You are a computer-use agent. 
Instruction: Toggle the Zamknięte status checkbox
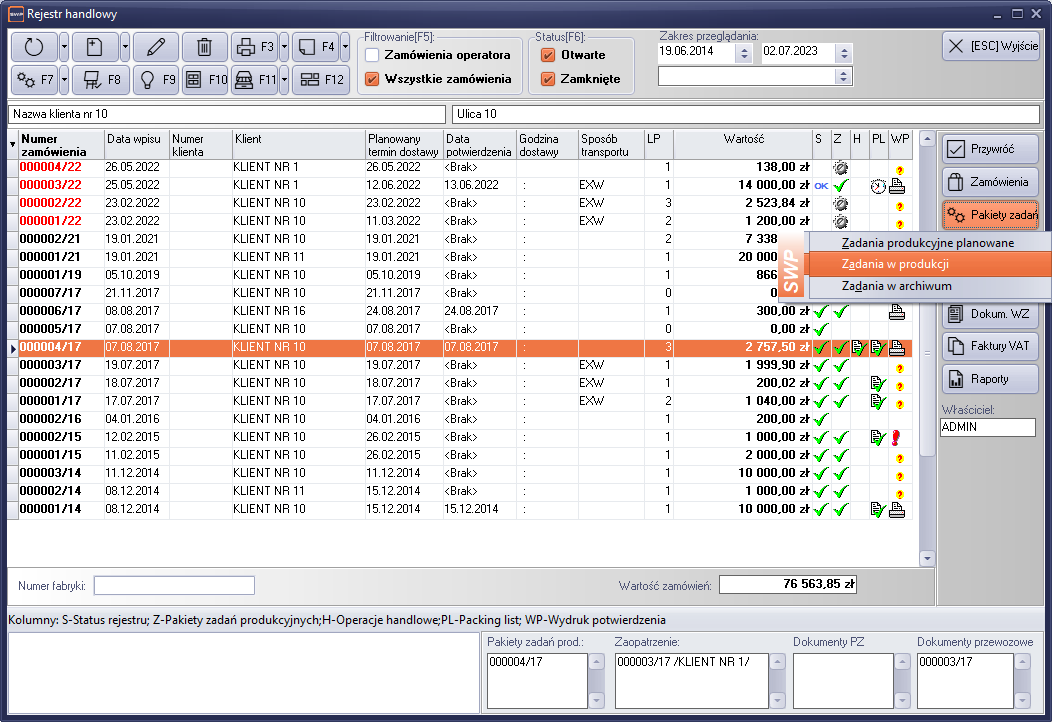(547, 78)
